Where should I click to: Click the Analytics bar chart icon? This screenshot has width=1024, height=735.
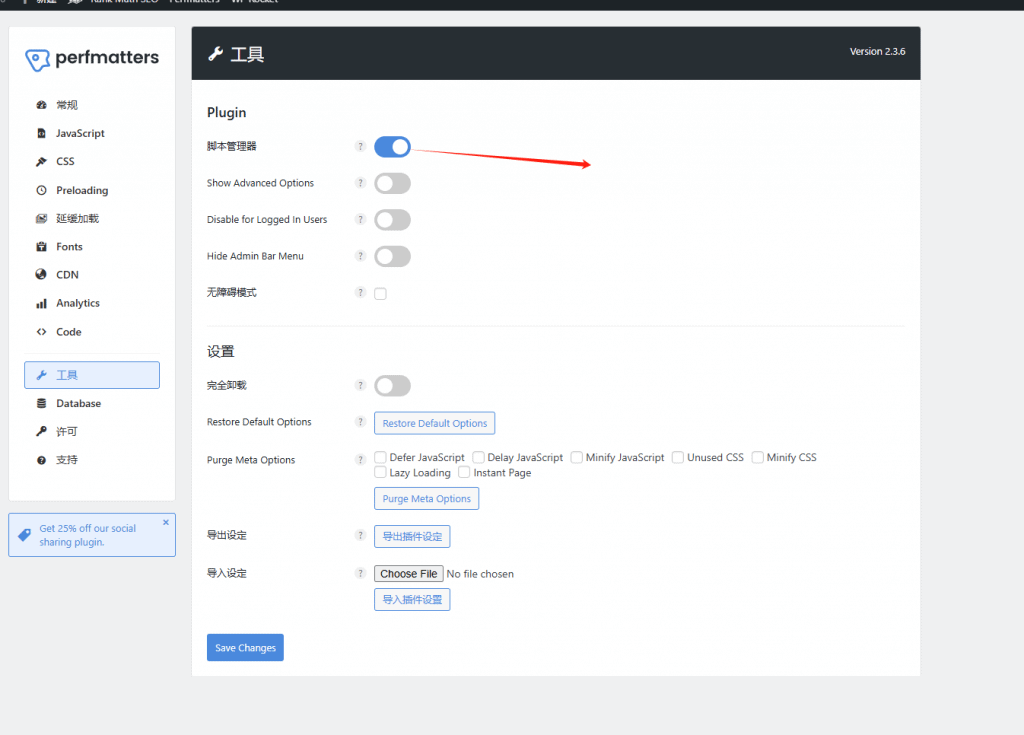pos(41,303)
